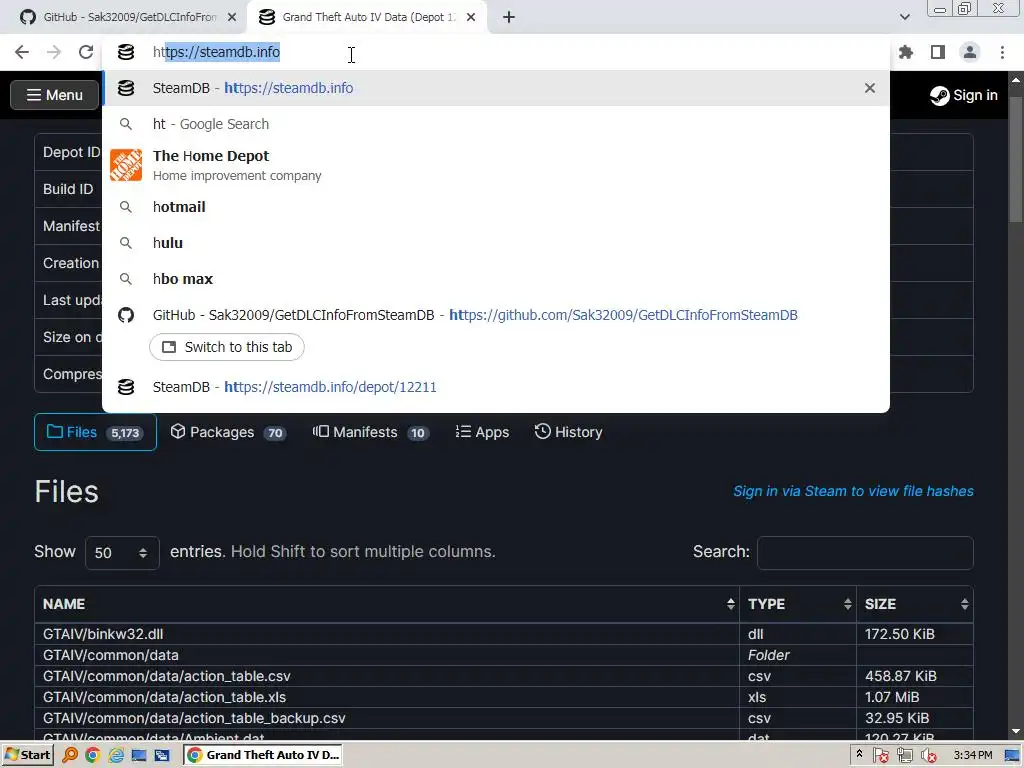This screenshot has width=1024, height=768.
Task: Click the Grand Theft Auto IV taskbar button
Action: tap(263, 755)
